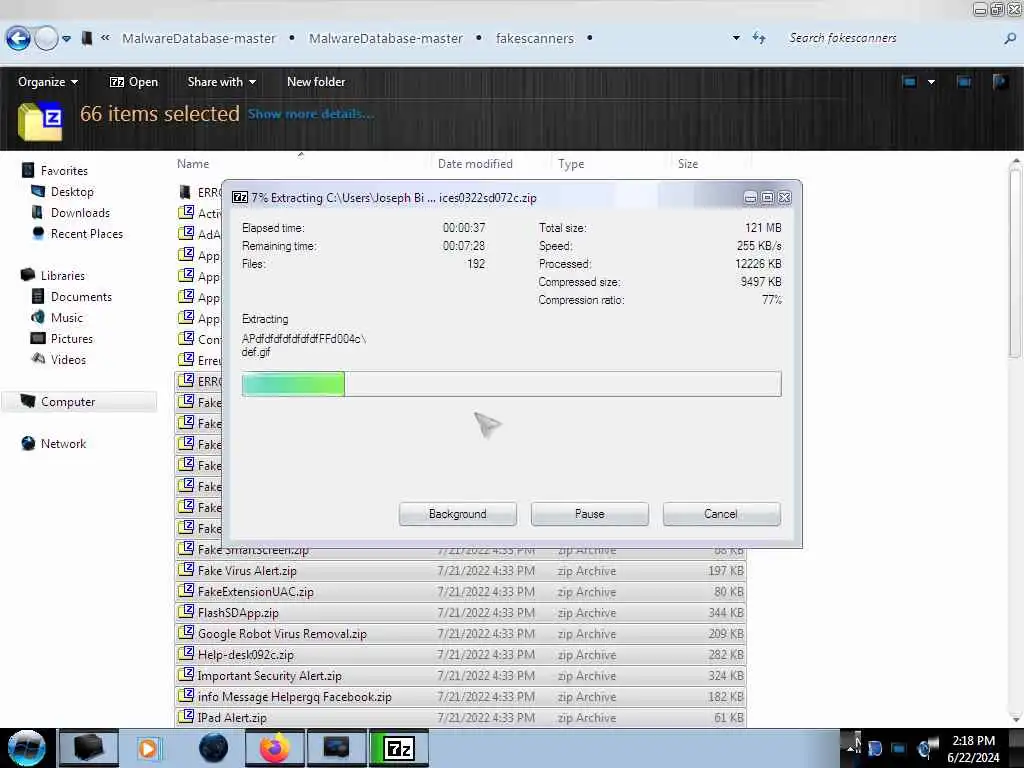Click fakescanners in the address bar

pos(535,39)
